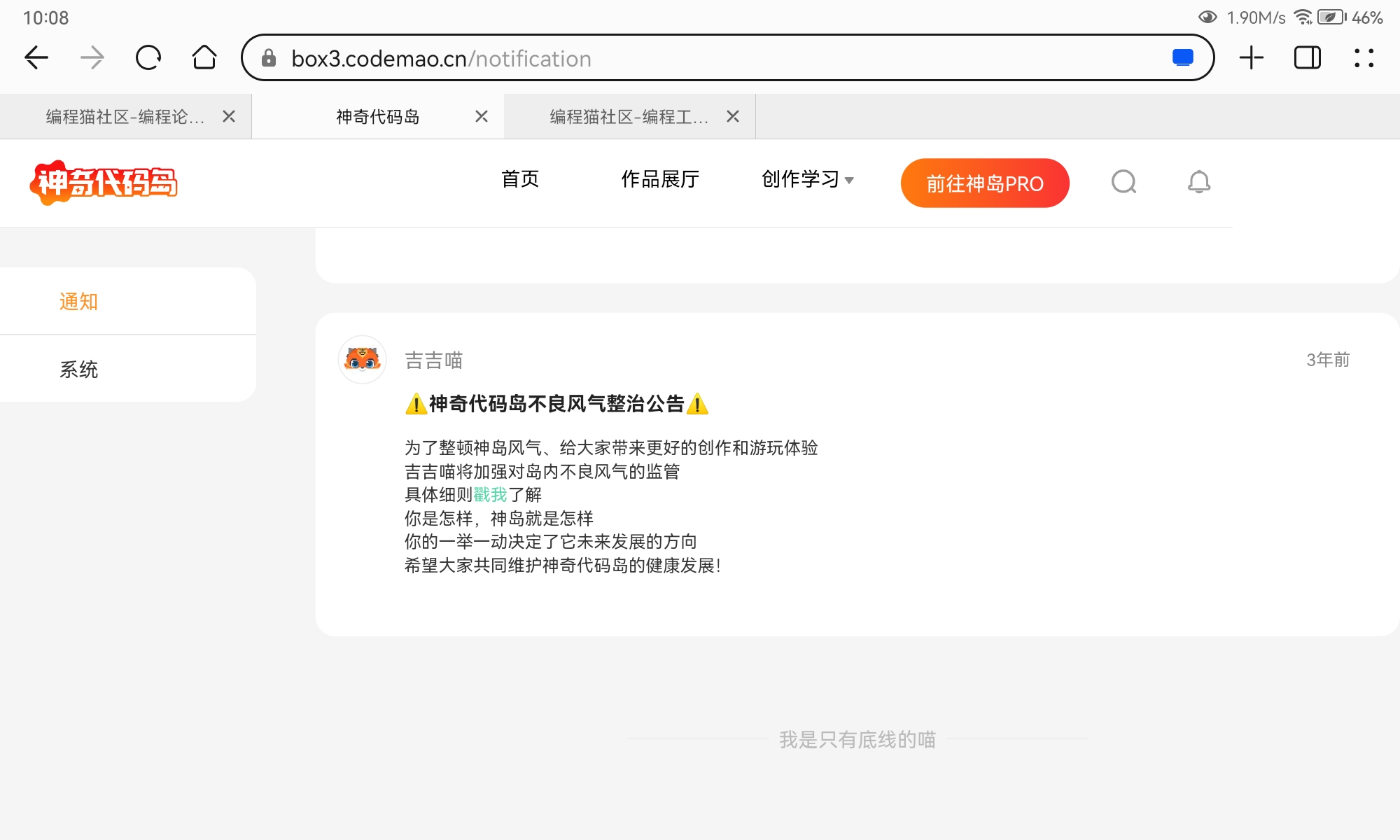This screenshot has width=1400, height=840.
Task: Click the line 希望大家共同维护神奇代码岛的健康发展!
Action: click(x=563, y=566)
